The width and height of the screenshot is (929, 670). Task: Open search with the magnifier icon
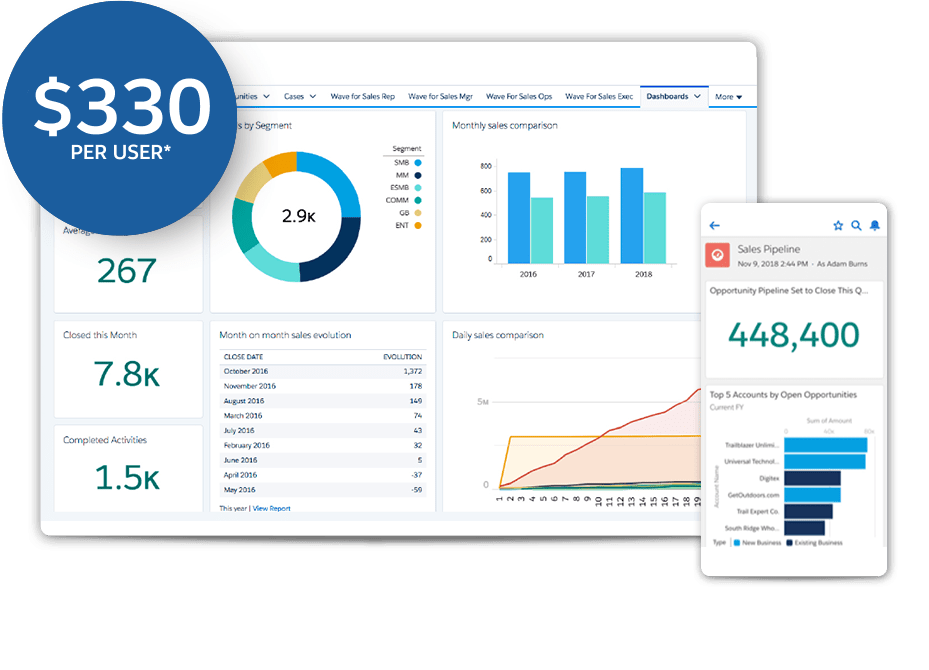tap(857, 226)
